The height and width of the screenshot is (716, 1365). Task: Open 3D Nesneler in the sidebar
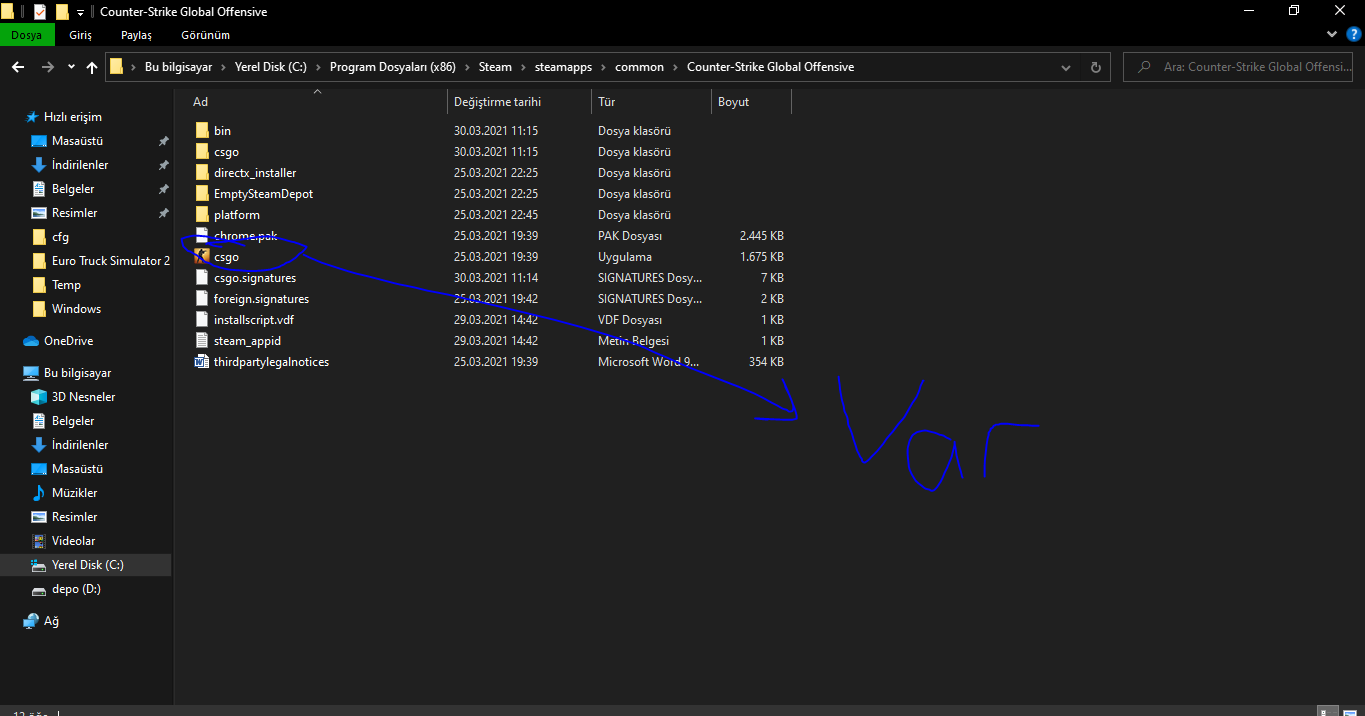[x=83, y=397]
